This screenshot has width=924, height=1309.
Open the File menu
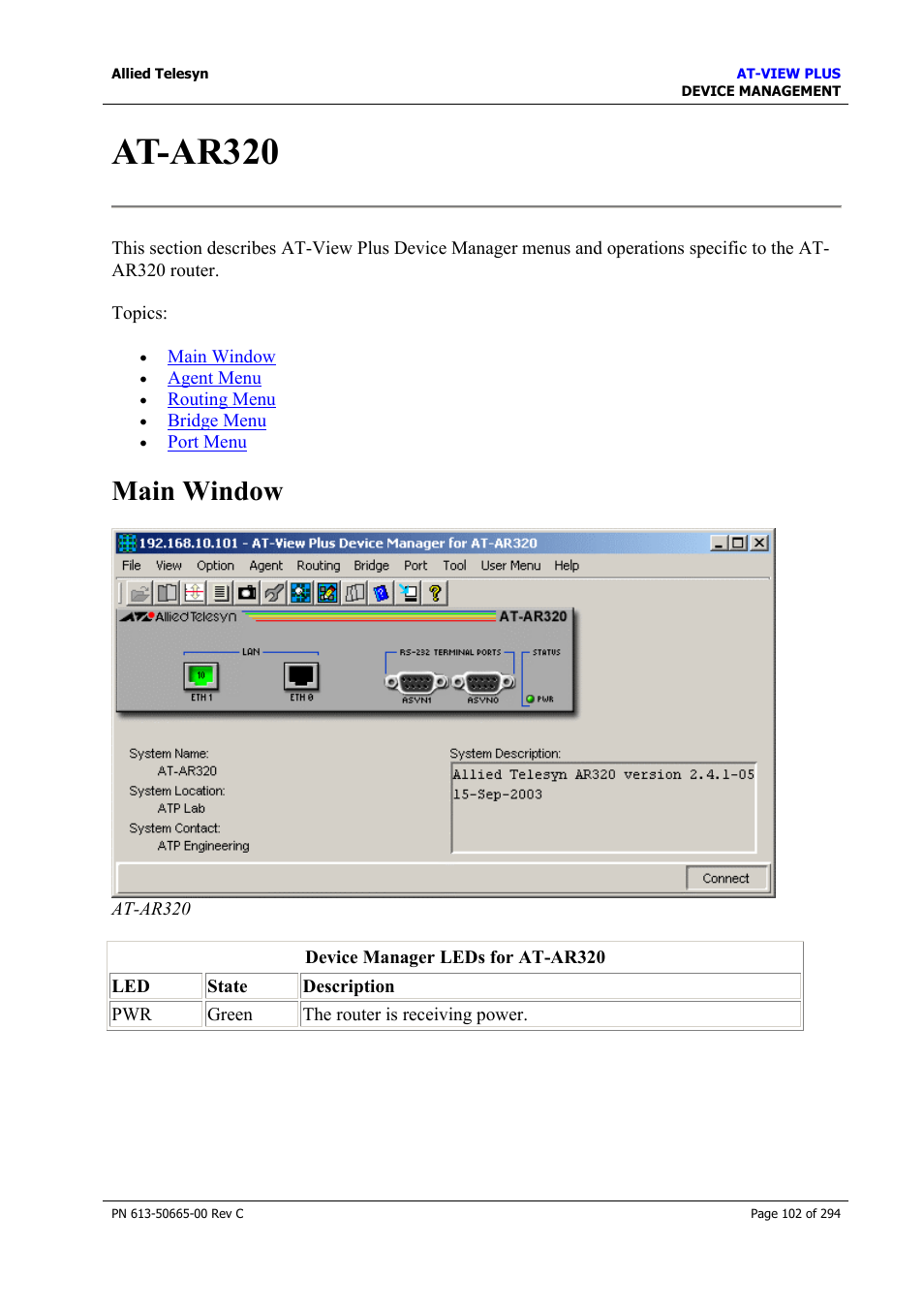point(132,566)
